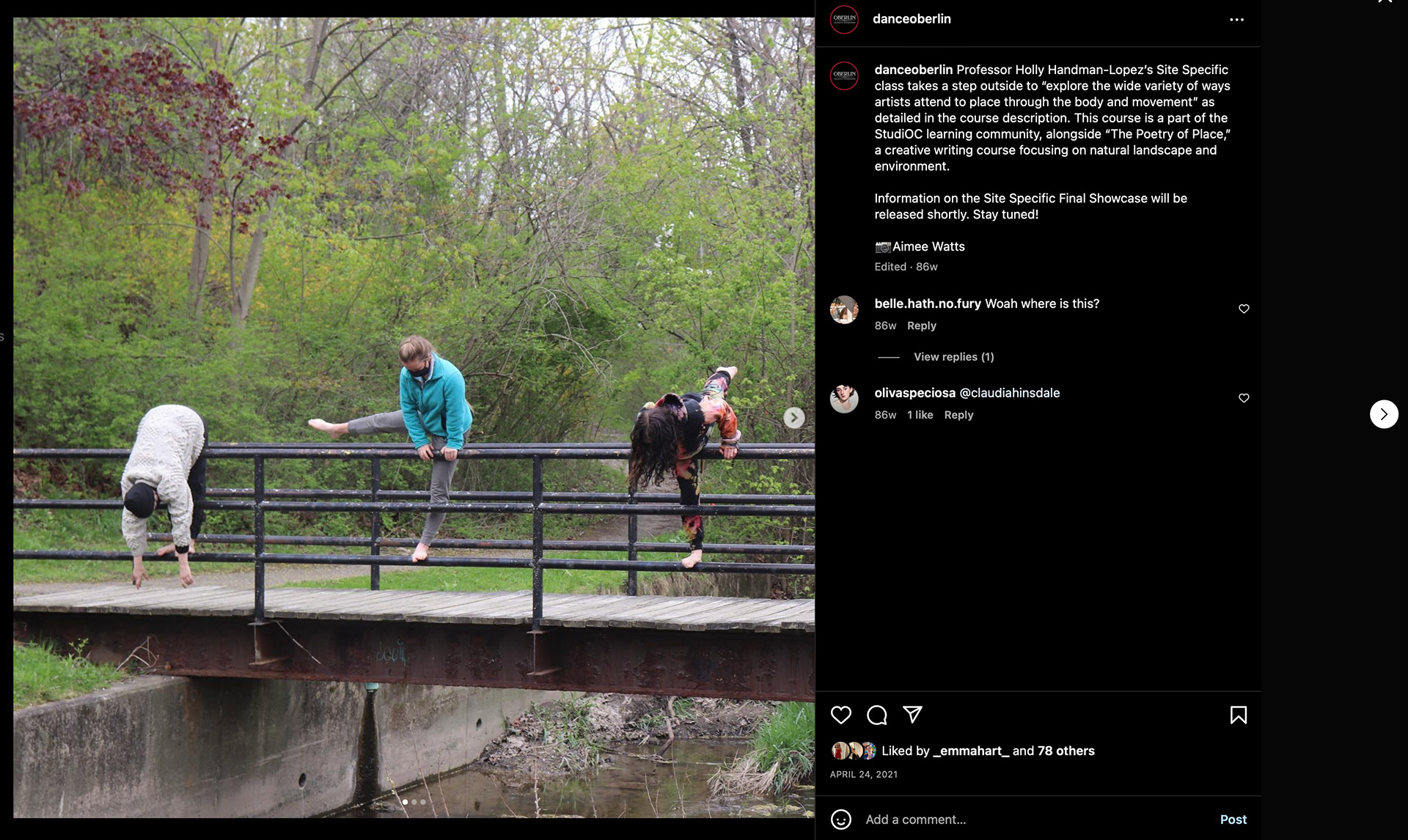Image resolution: width=1408 pixels, height=840 pixels.
Task: Advance to next photo in carousel
Action: click(x=794, y=418)
